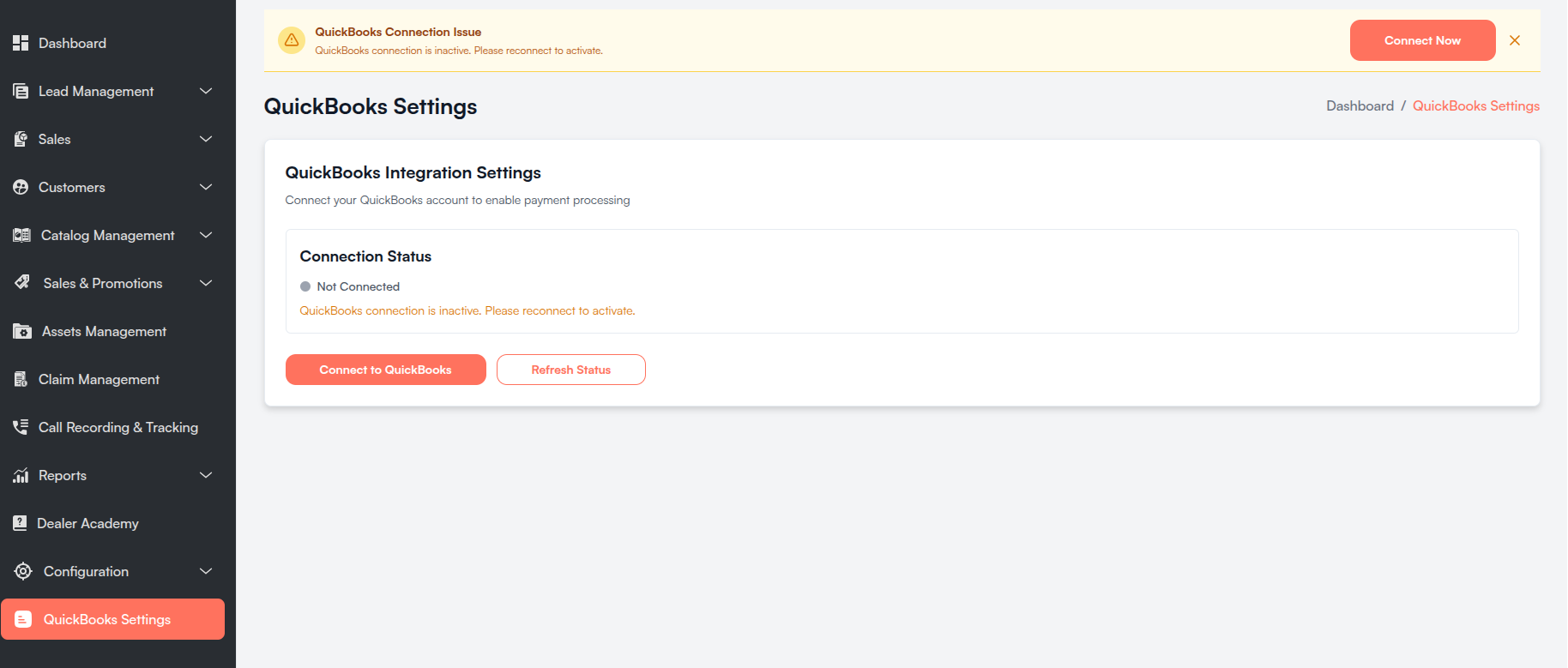This screenshot has width=1568, height=668.
Task: Expand the Sales menu chevron
Action: click(x=206, y=139)
